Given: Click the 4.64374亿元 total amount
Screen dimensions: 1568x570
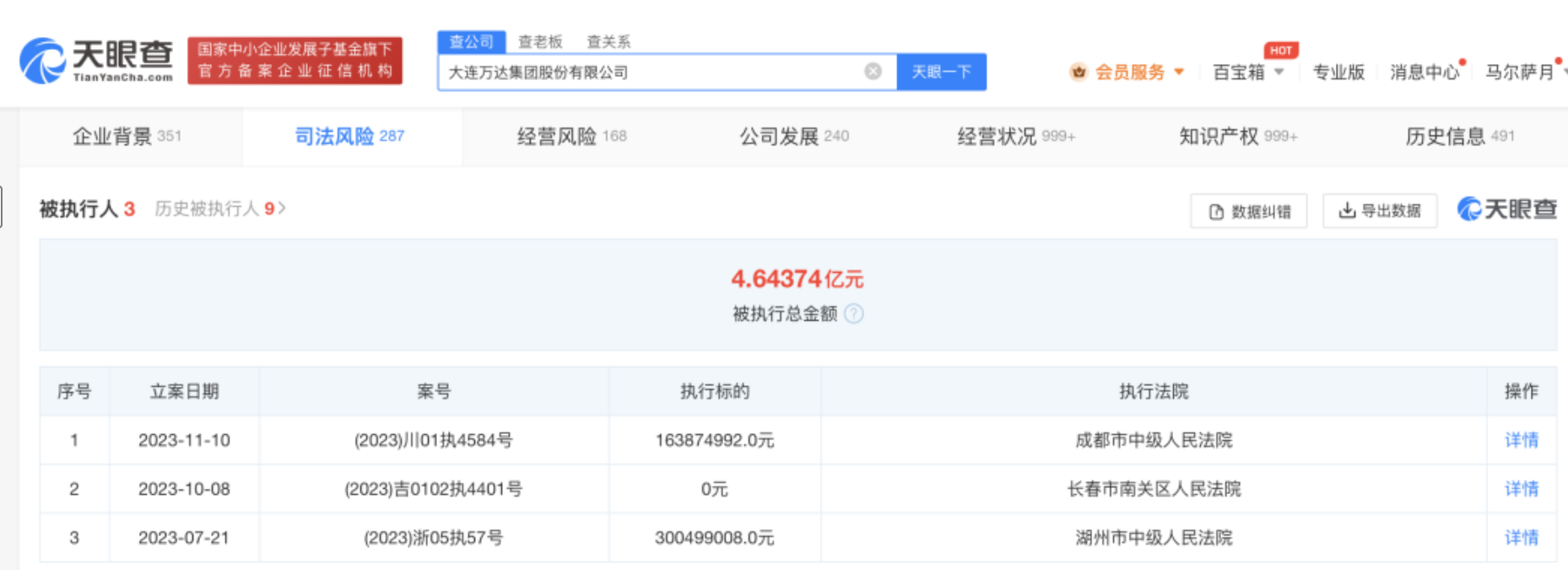Looking at the screenshot, I should tap(798, 279).
